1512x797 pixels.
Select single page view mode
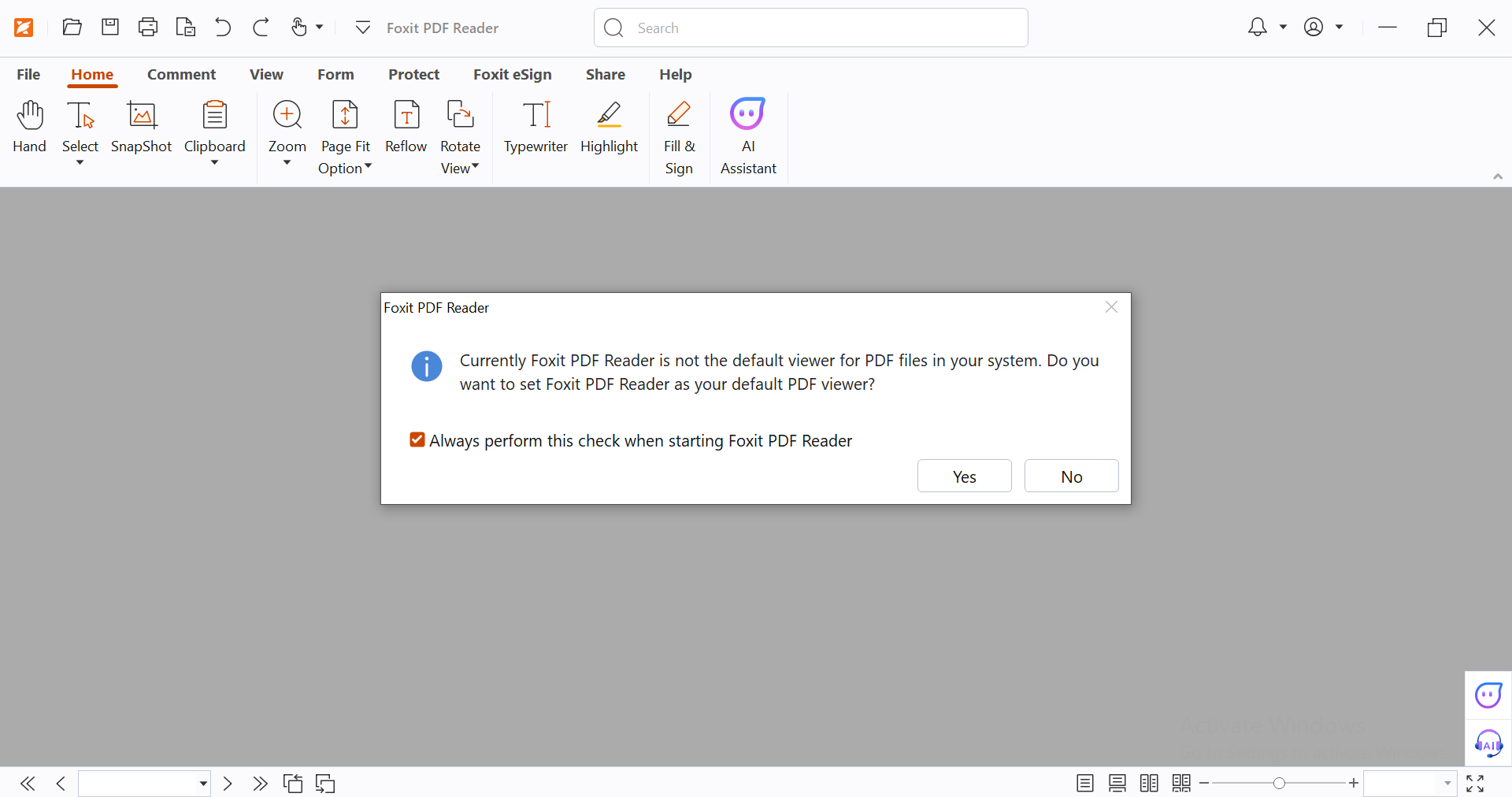[x=1085, y=784]
